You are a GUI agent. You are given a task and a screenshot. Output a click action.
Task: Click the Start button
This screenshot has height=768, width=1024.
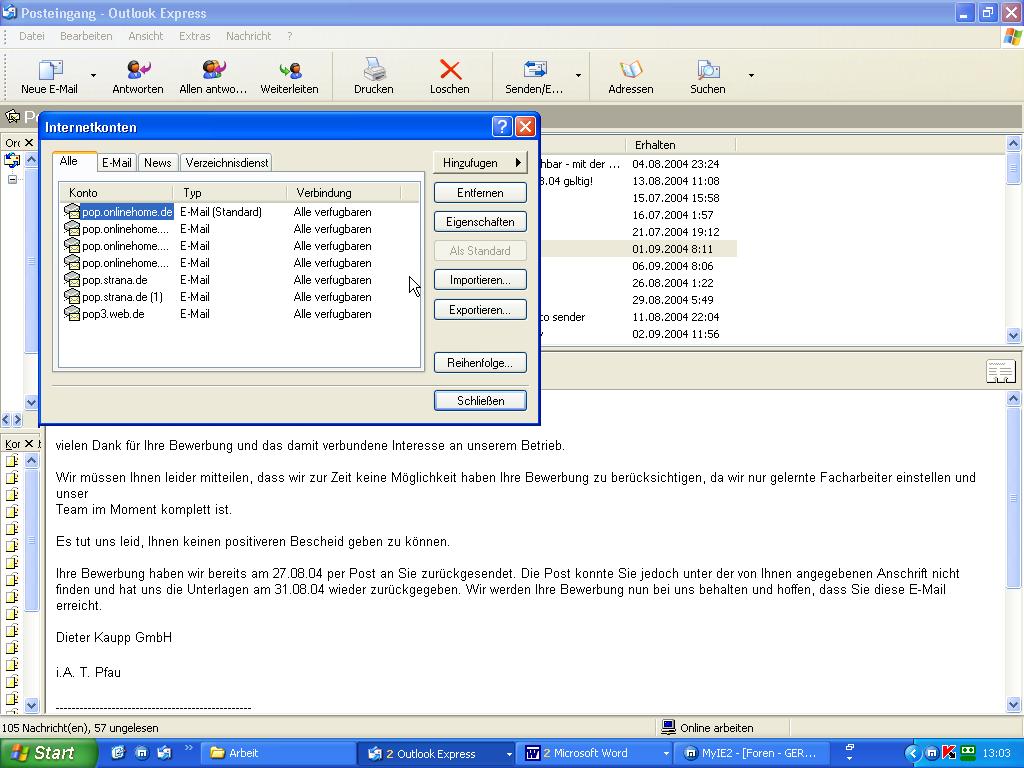coord(47,754)
